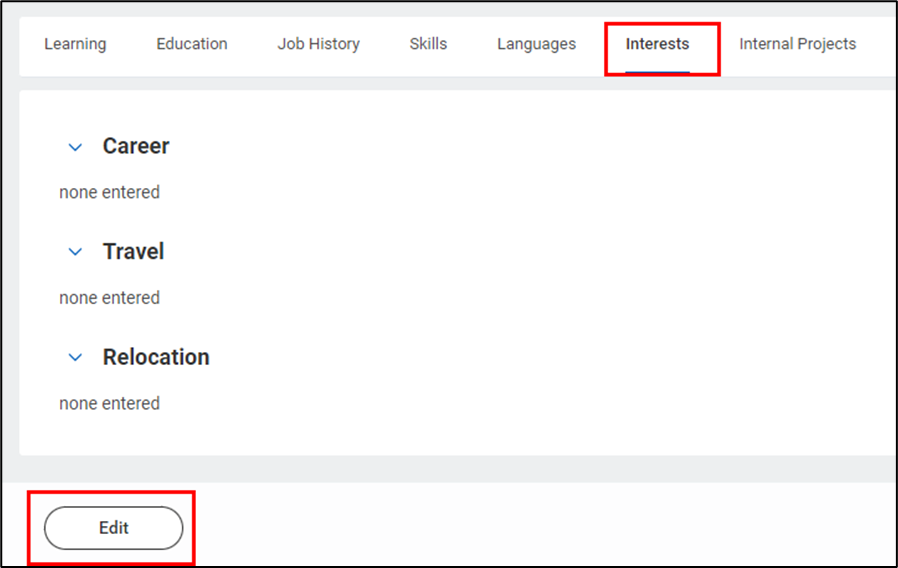Switch to the Internal Projects tab
The height and width of the screenshot is (568, 898).
point(797,44)
